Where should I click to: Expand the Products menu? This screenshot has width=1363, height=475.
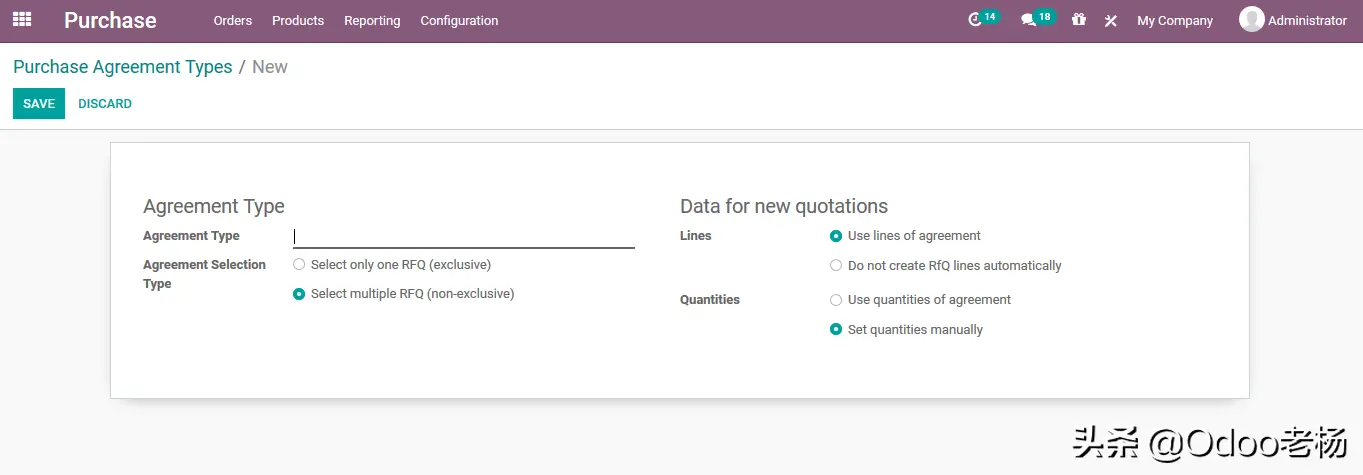tap(298, 21)
